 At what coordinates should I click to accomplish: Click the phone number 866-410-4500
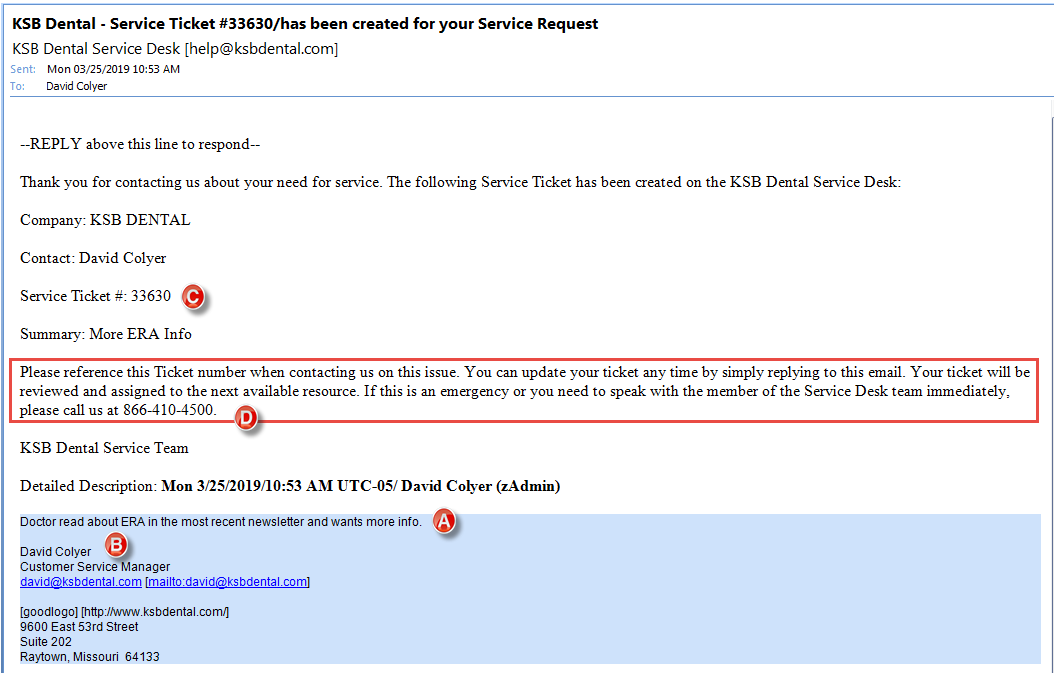[x=168, y=409]
